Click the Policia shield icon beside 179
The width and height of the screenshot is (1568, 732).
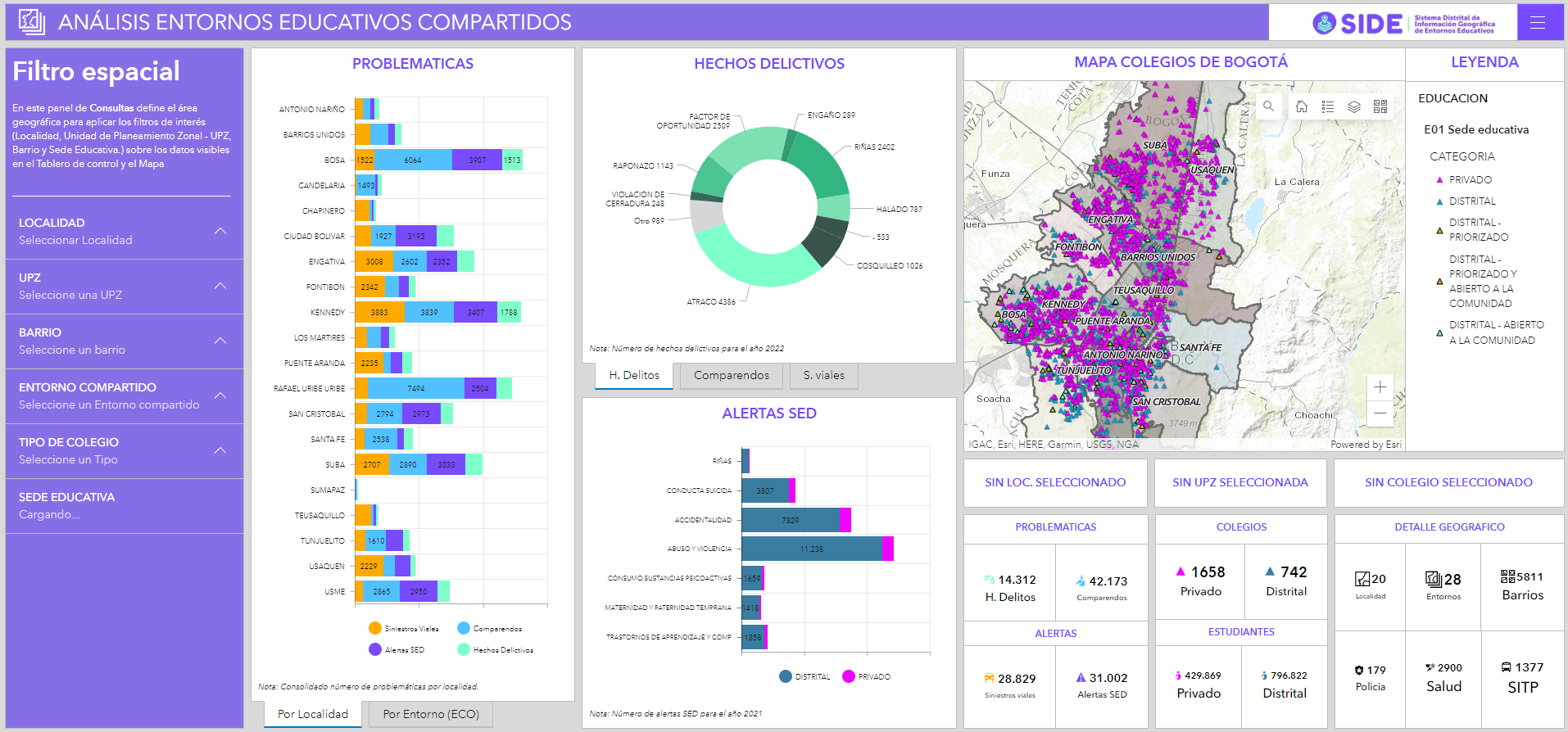1359,670
